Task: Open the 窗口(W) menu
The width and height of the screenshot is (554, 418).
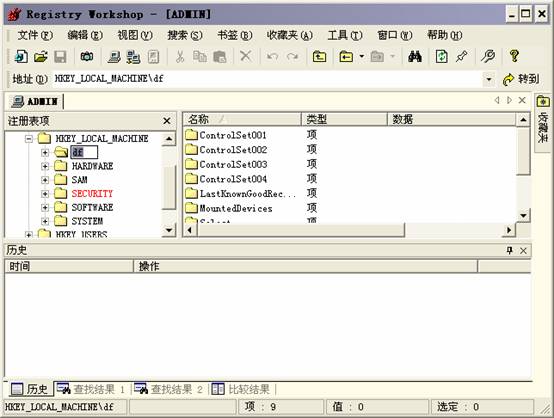Action: pyautogui.click(x=395, y=35)
